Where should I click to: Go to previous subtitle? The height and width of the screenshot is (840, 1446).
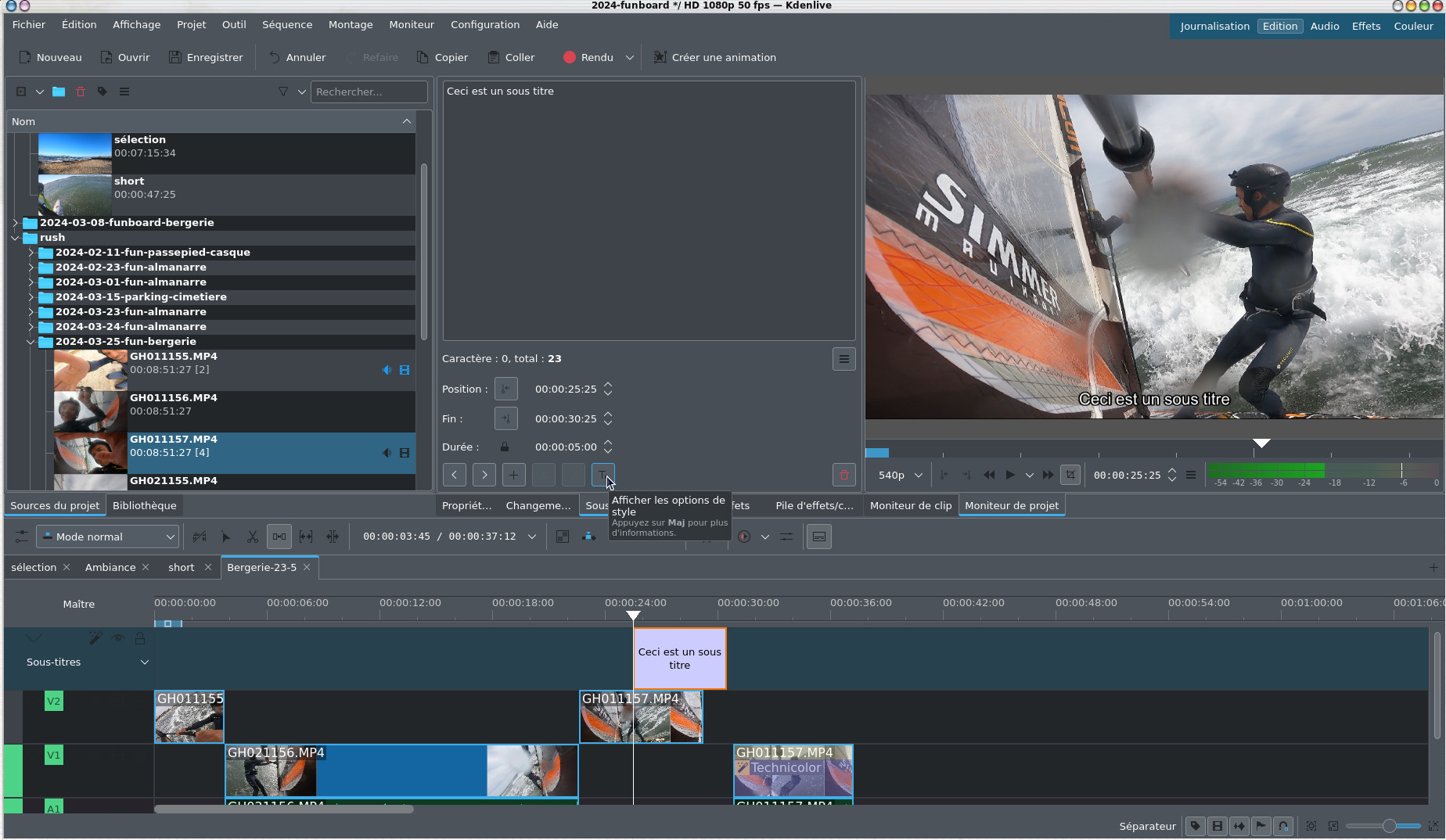tap(454, 475)
